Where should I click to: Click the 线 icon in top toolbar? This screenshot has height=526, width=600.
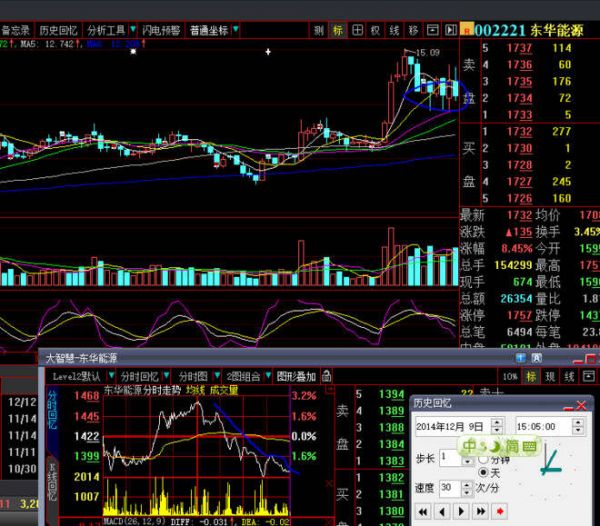click(394, 31)
